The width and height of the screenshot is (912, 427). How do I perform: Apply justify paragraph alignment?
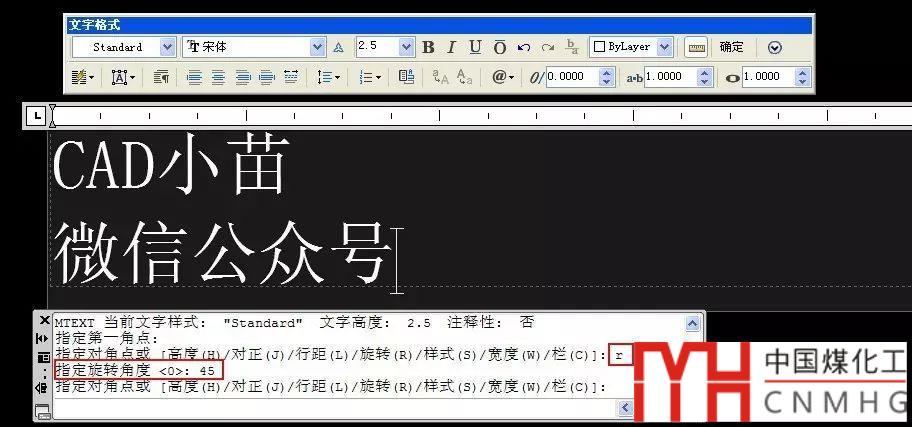(x=266, y=77)
